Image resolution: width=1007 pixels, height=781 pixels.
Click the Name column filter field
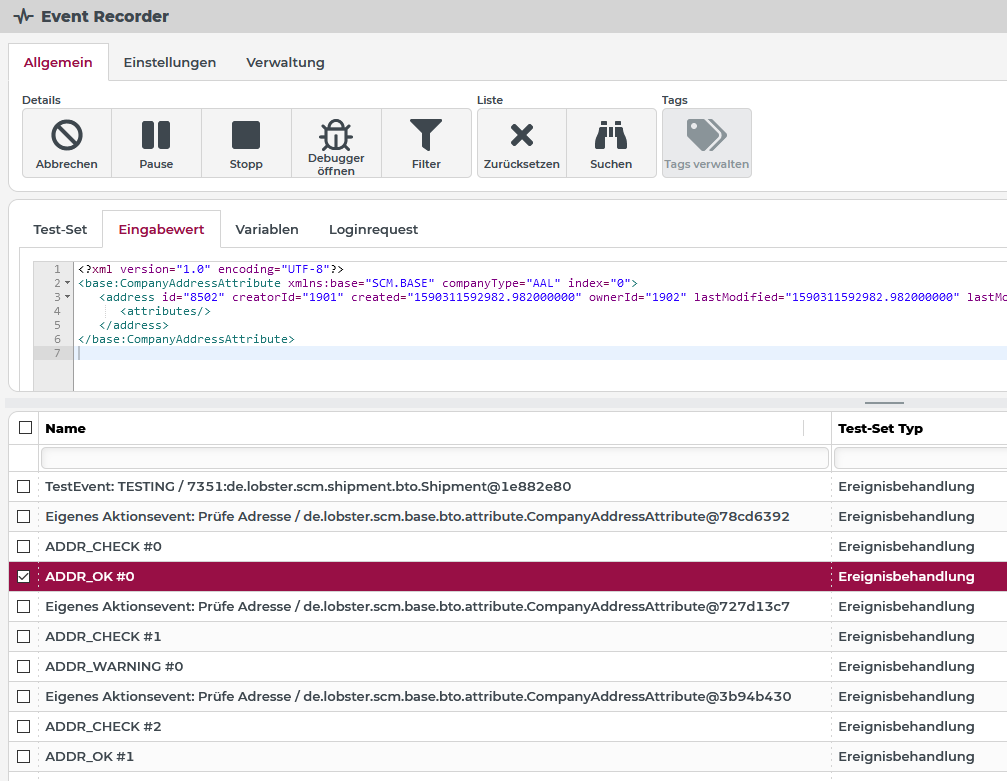point(435,458)
